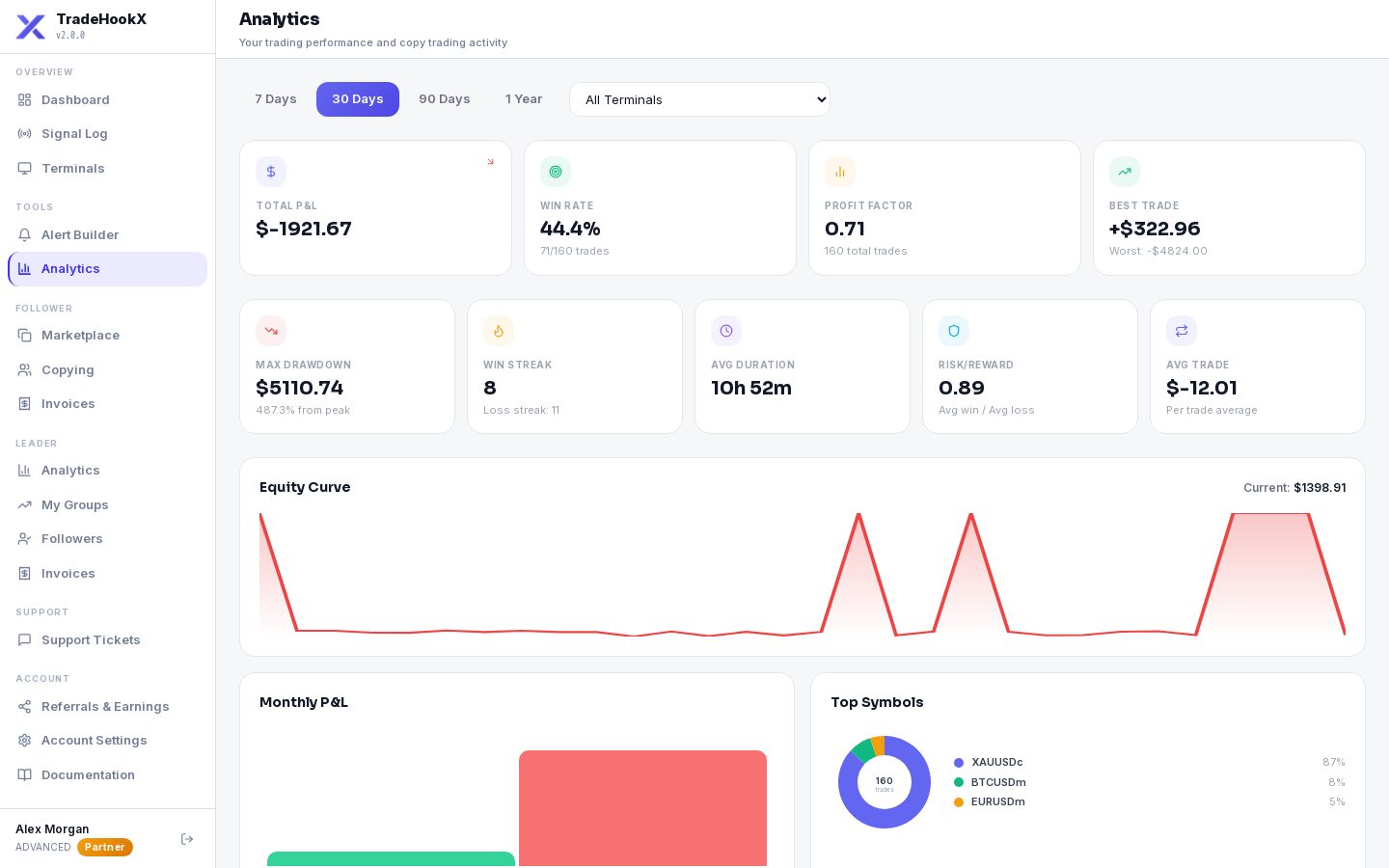Open the All Terminals dropdown

point(699,99)
